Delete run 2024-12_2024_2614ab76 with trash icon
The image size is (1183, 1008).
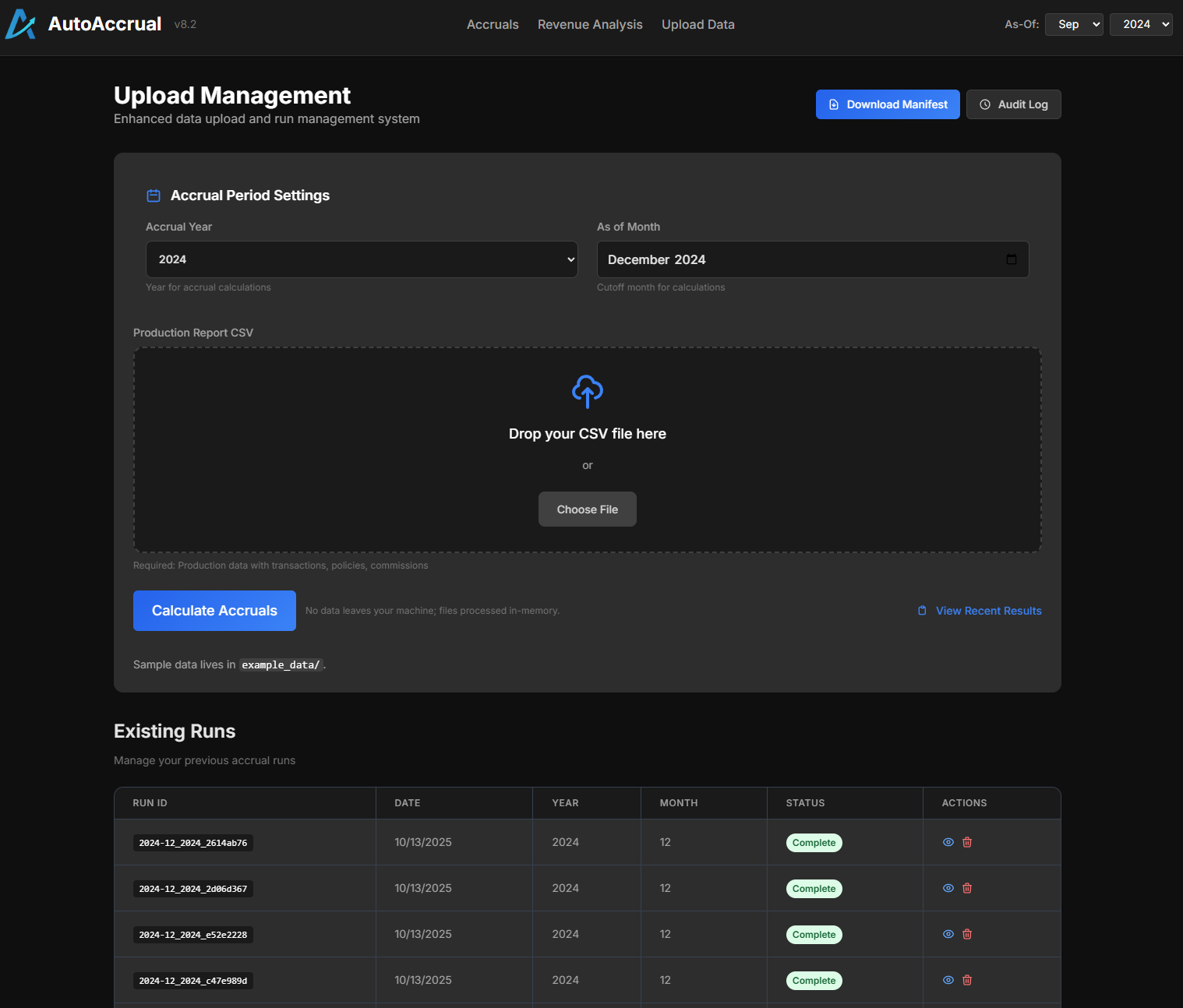(x=967, y=842)
